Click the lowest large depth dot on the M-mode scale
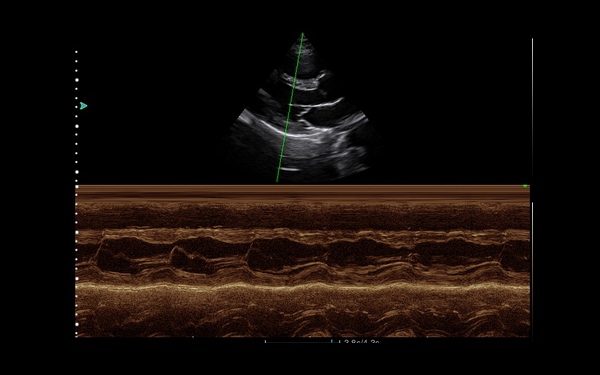Image resolution: width=600 pixels, height=375 pixels. [77, 324]
